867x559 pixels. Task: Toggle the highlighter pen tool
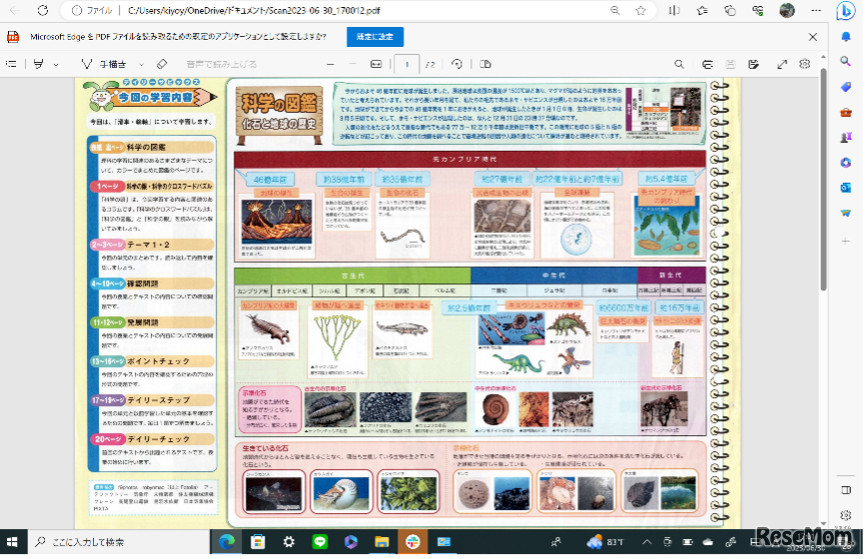pos(39,64)
